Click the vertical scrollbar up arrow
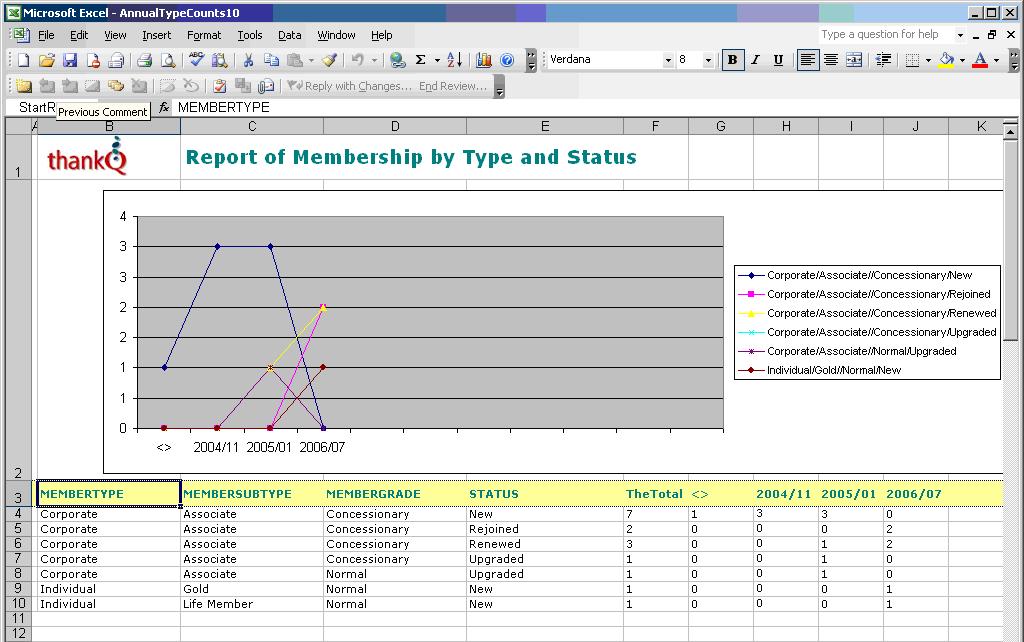Screen dimensions: 1024x642 coord(1010,133)
